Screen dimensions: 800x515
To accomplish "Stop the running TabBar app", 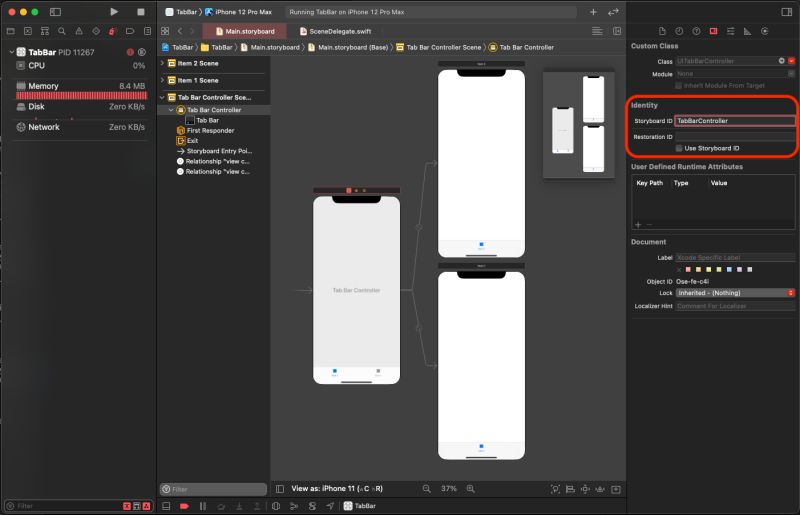I will coord(141,12).
